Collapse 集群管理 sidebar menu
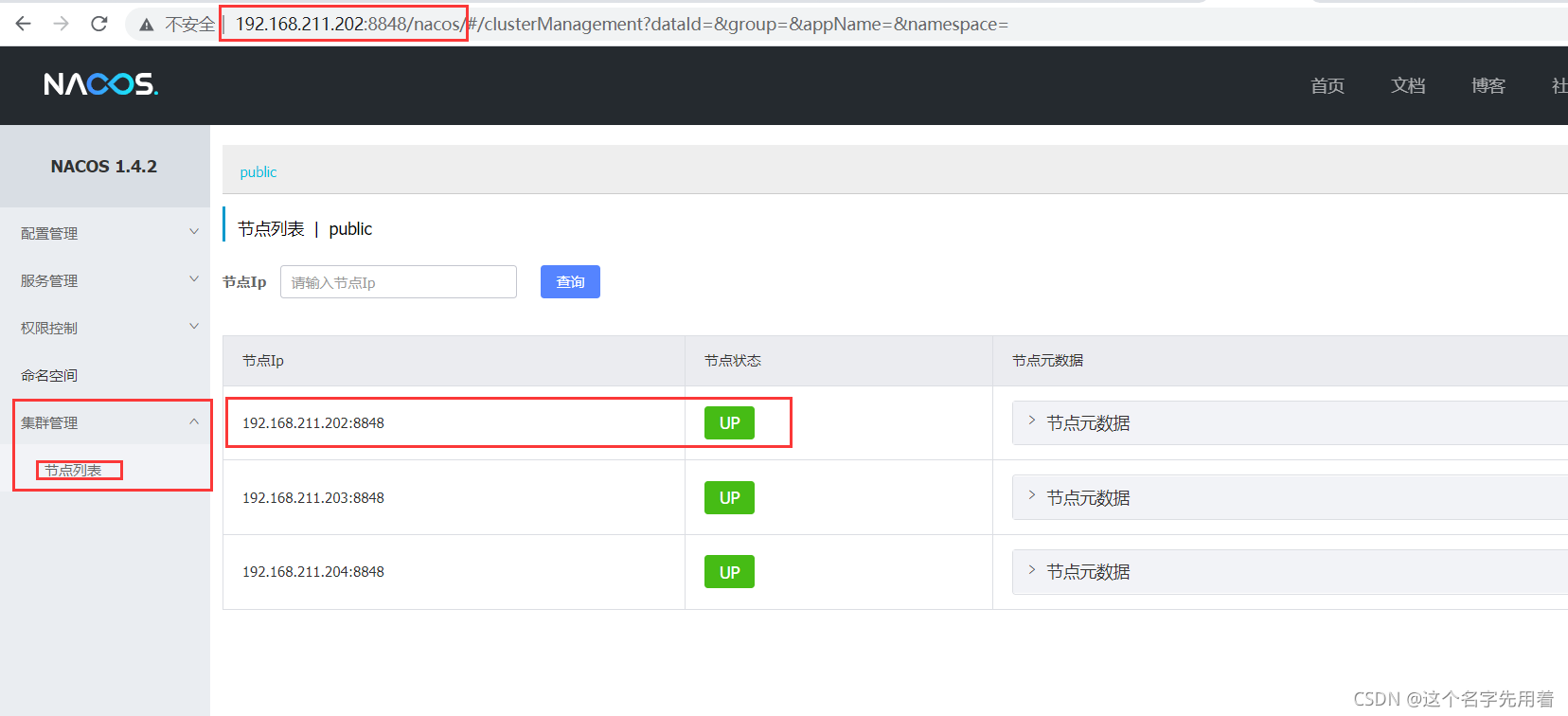The width and height of the screenshot is (1568, 716). click(x=105, y=422)
